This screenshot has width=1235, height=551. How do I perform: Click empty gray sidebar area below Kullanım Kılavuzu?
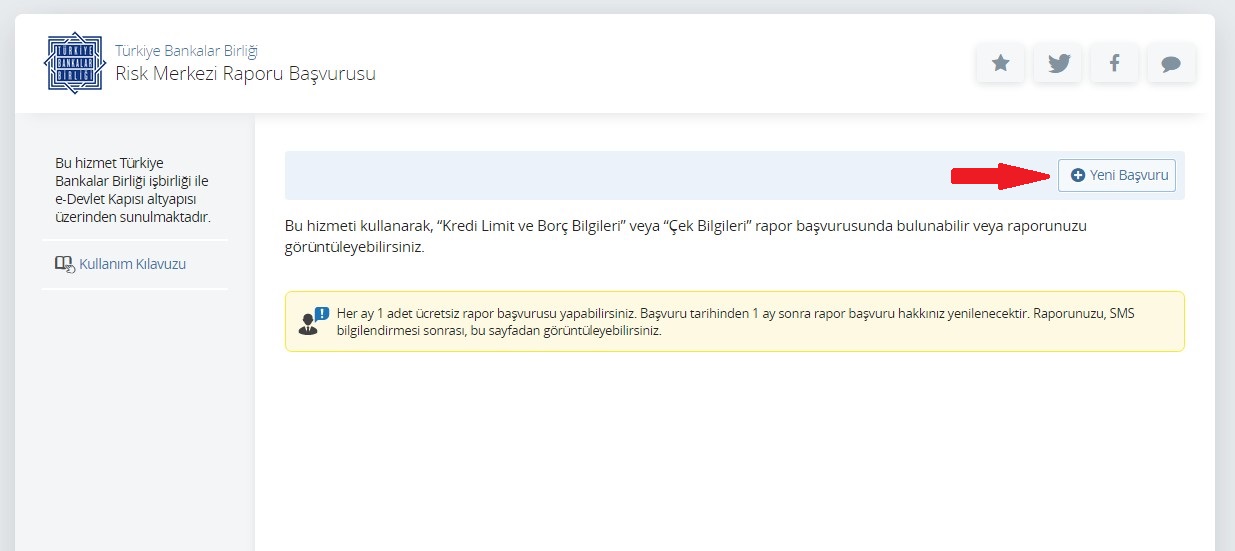135,420
